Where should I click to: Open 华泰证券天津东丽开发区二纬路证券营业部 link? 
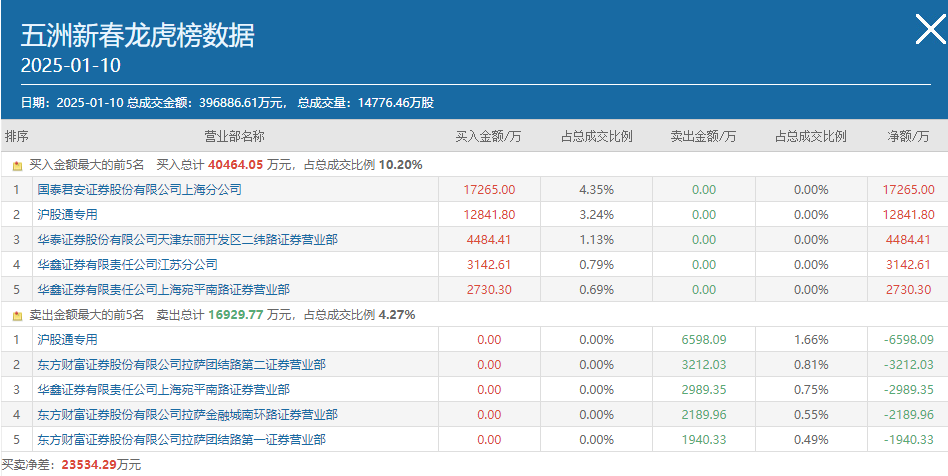(187, 240)
